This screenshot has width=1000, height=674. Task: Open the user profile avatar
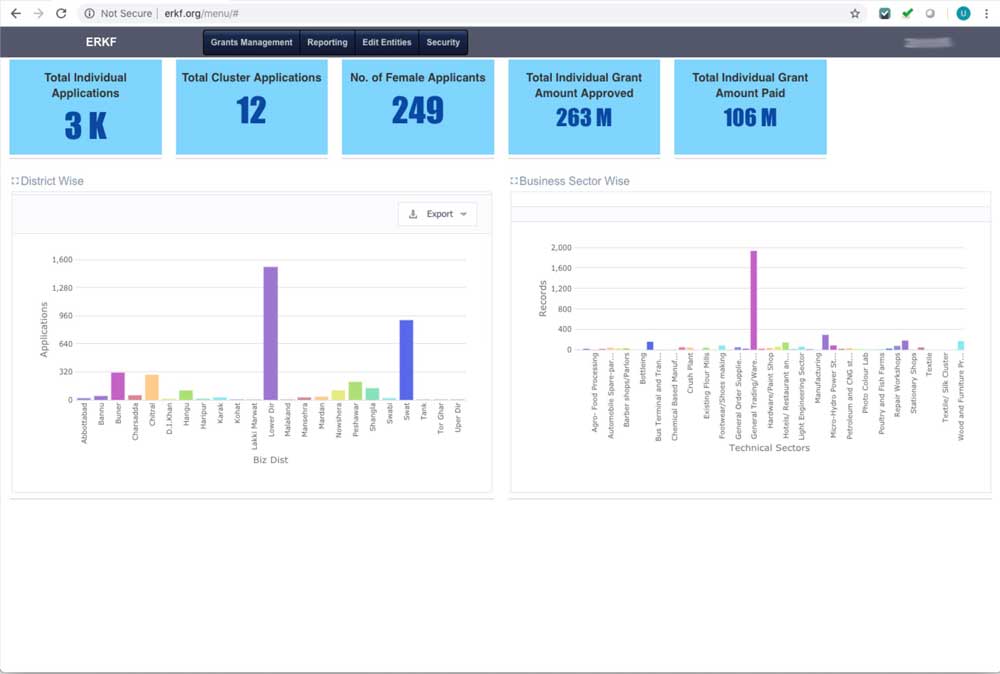963,13
